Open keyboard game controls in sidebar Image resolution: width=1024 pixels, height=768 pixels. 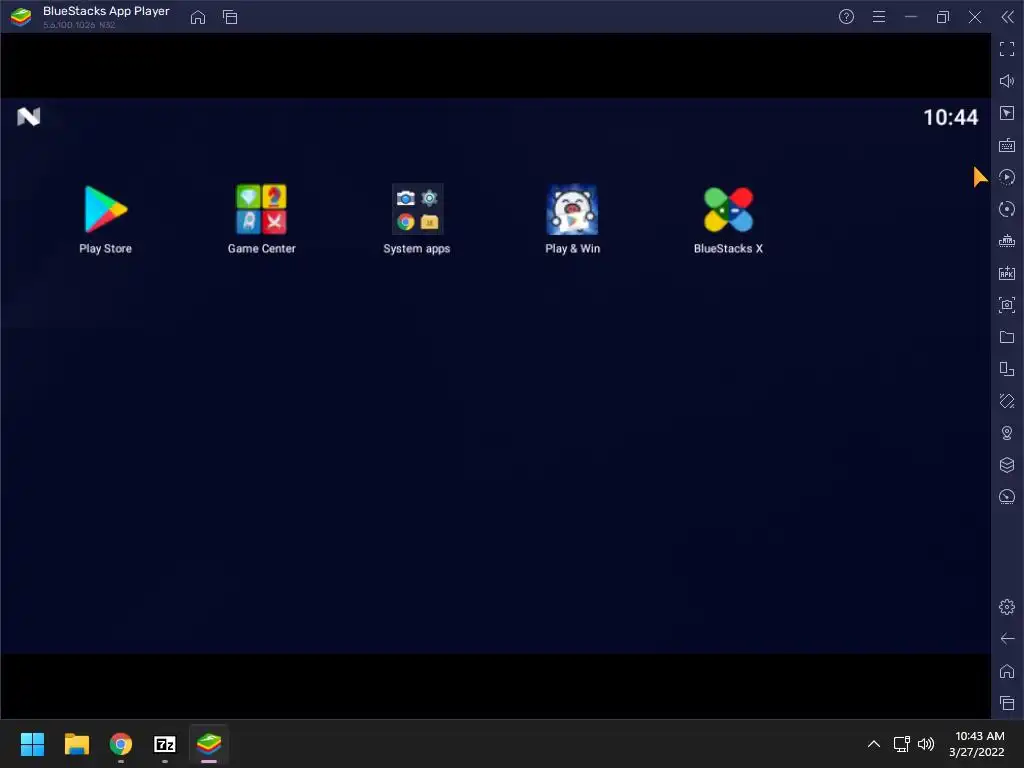click(1007, 145)
